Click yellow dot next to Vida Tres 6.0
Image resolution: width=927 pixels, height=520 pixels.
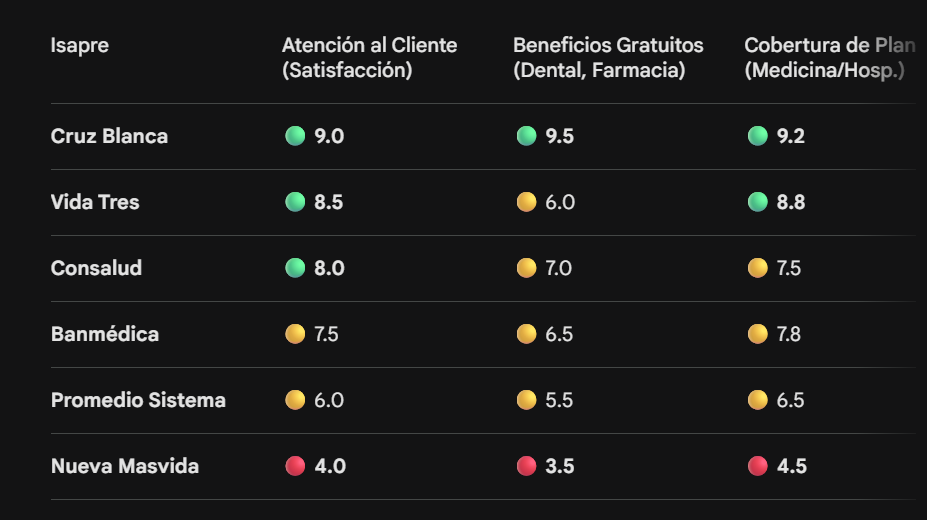tap(526, 202)
